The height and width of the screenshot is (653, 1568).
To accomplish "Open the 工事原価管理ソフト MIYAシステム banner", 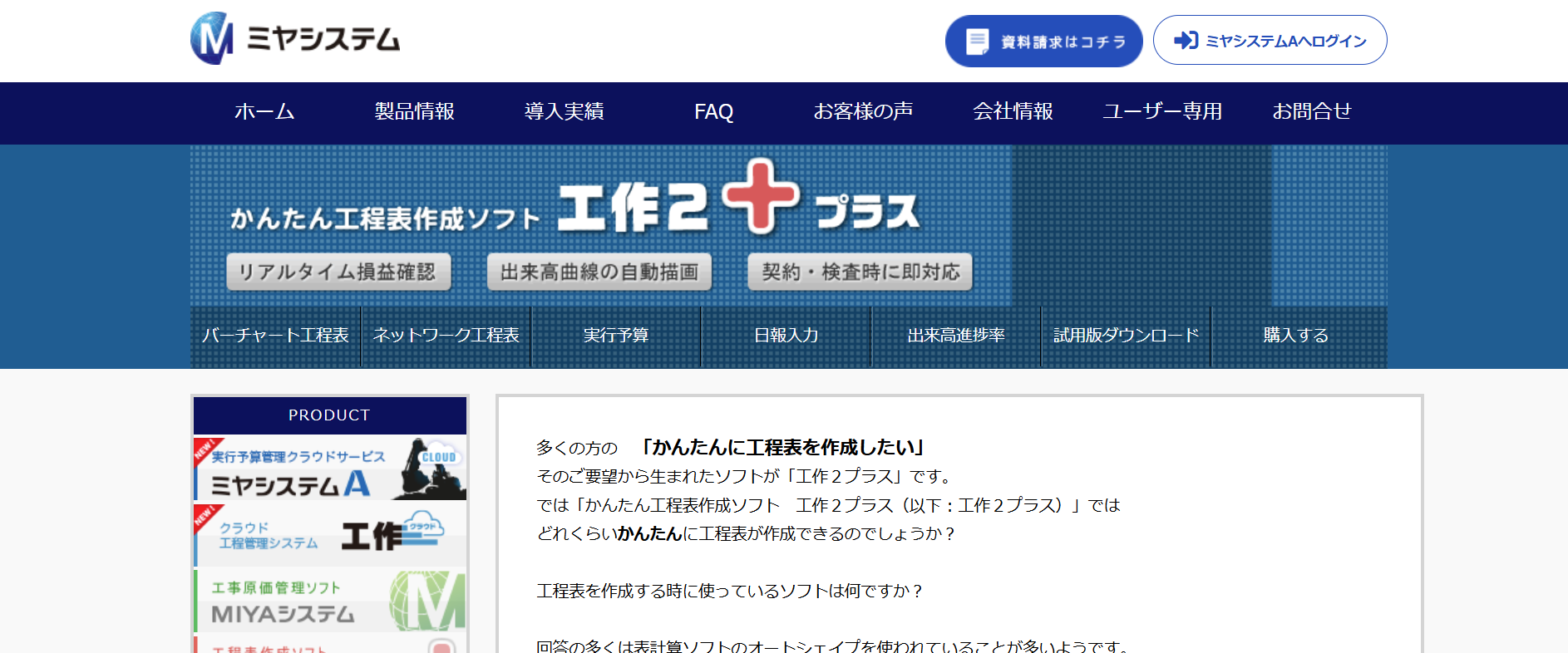I will tap(330, 601).
